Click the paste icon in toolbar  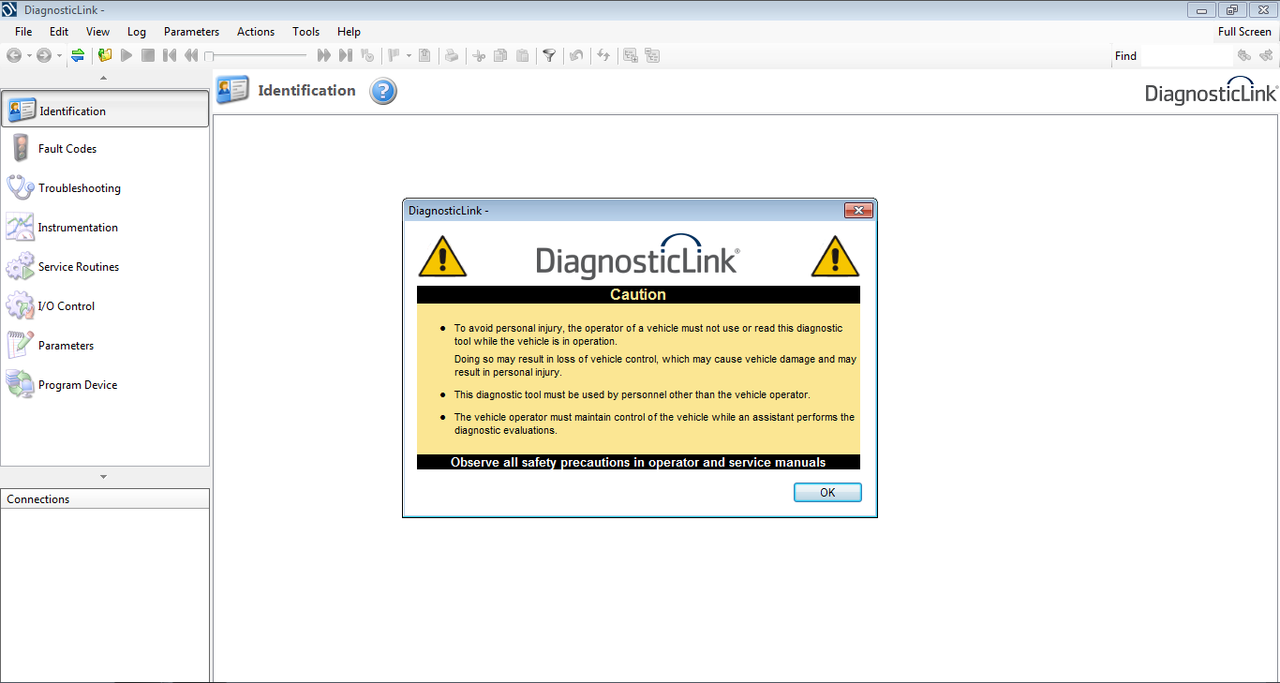tap(523, 56)
